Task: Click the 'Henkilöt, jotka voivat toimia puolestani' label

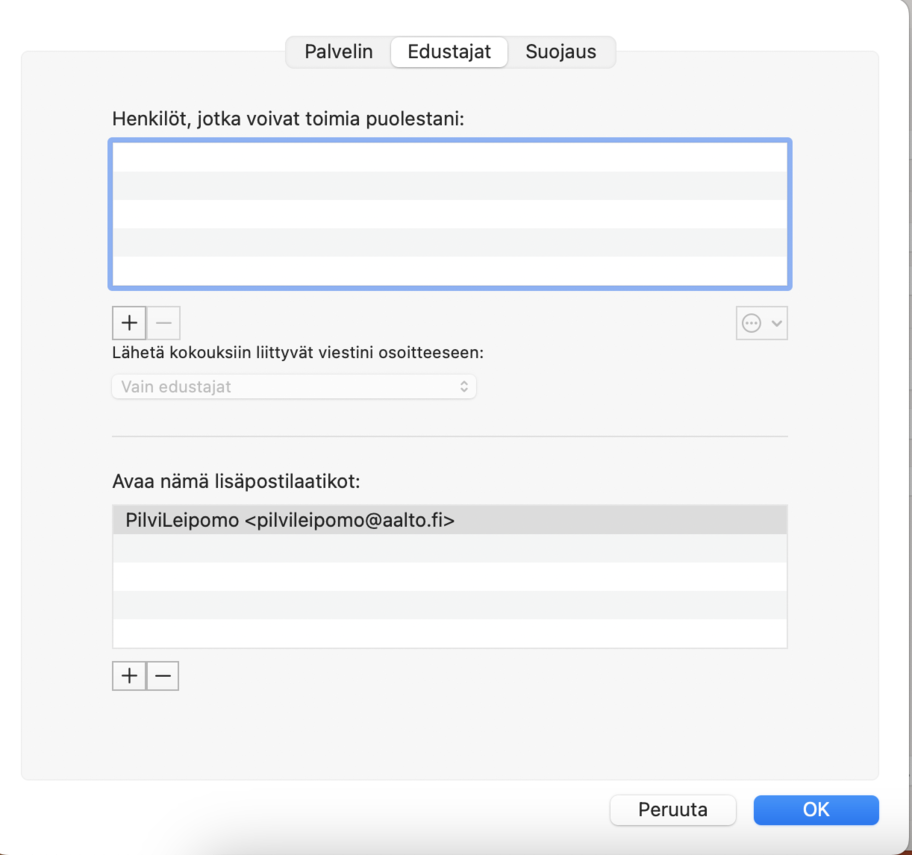Action: coord(289,118)
